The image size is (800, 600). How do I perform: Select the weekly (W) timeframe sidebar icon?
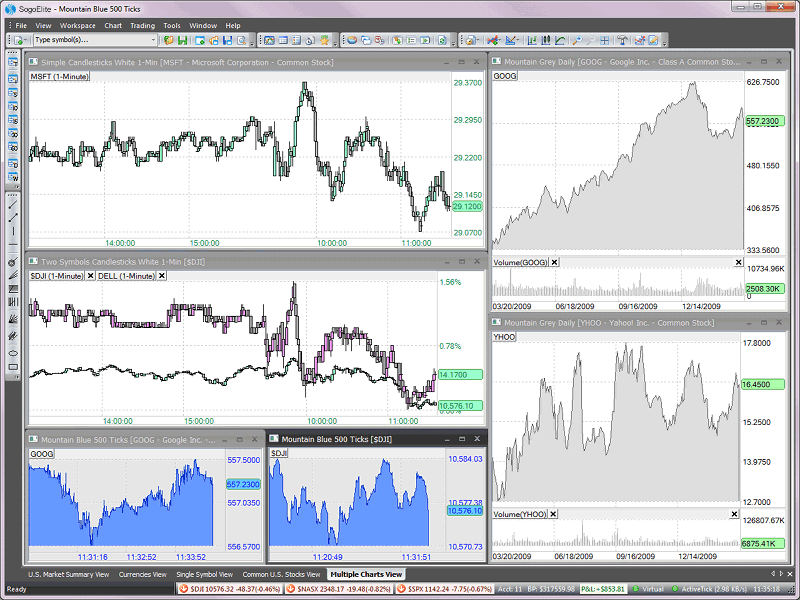tap(13, 177)
